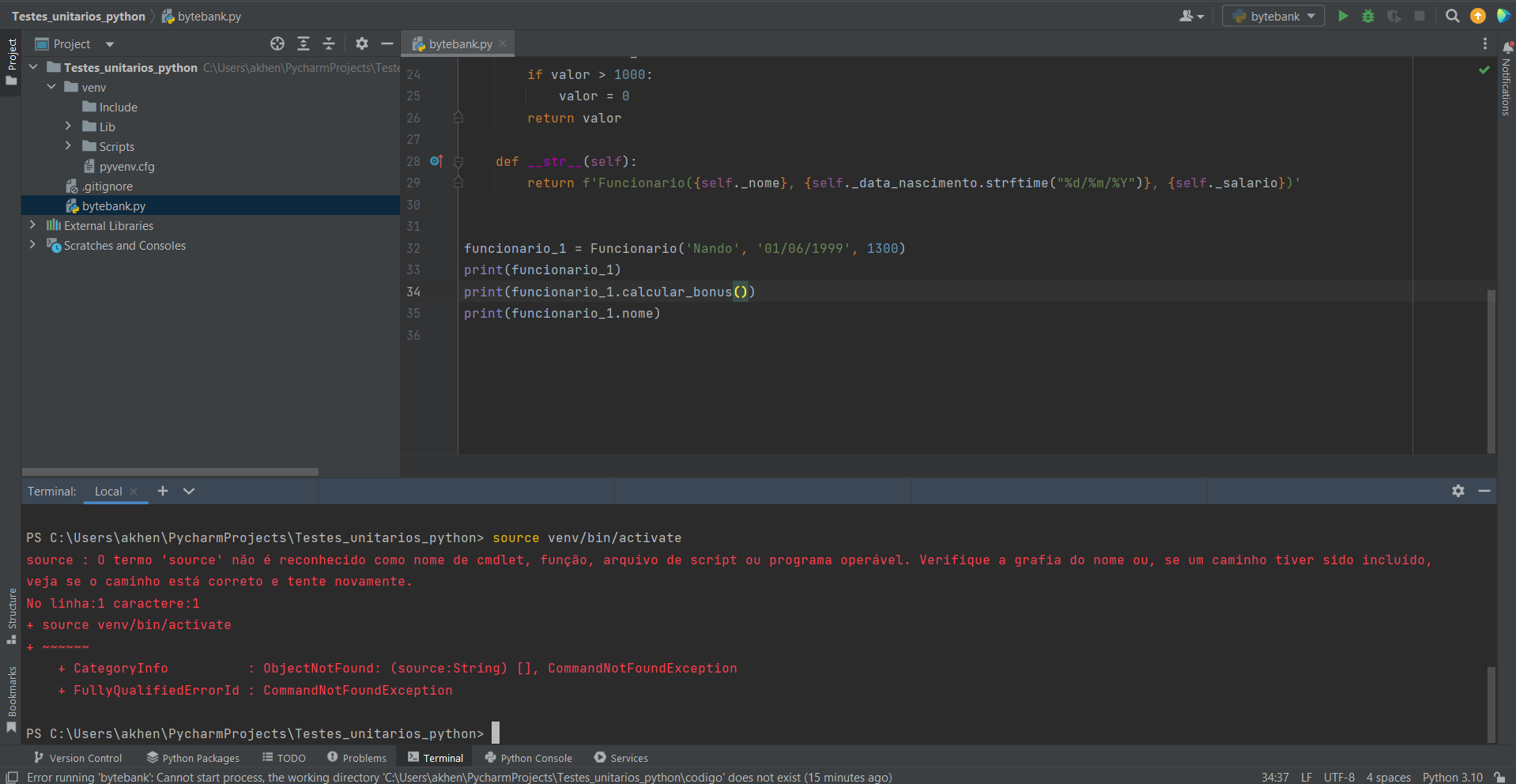
Task: Click the stop process button
Action: 1420,16
